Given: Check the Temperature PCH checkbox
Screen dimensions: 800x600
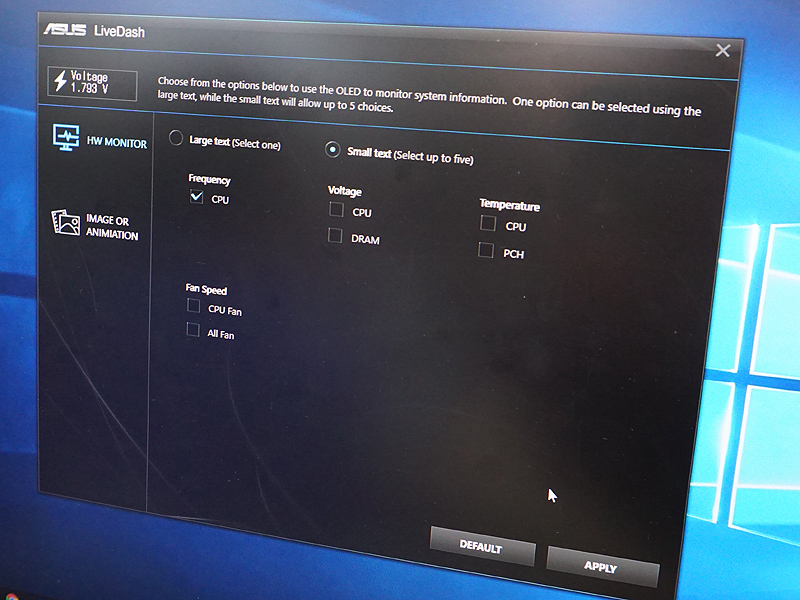Looking at the screenshot, I should pyautogui.click(x=486, y=250).
